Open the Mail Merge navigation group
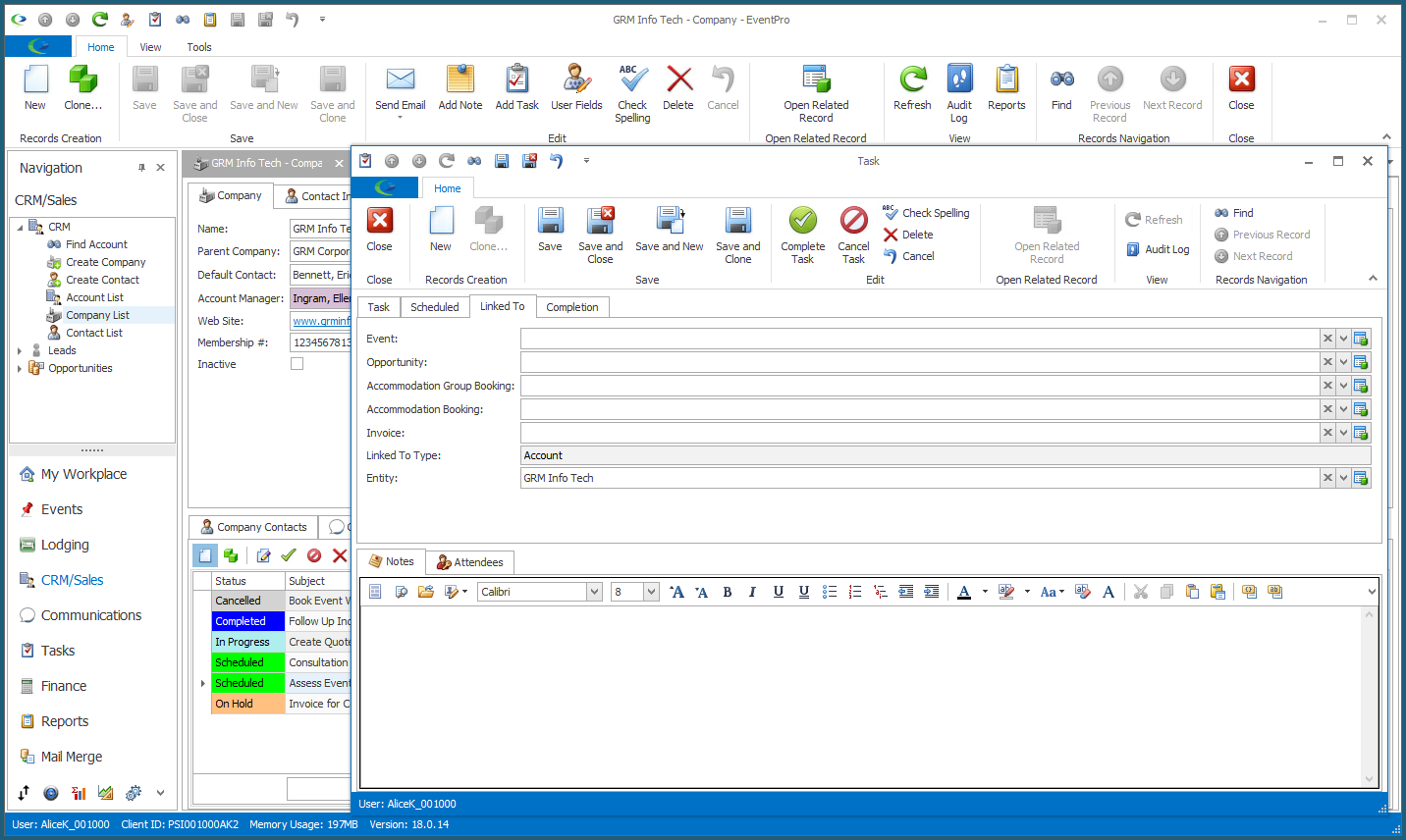Image resolution: width=1406 pixels, height=840 pixels. click(72, 757)
